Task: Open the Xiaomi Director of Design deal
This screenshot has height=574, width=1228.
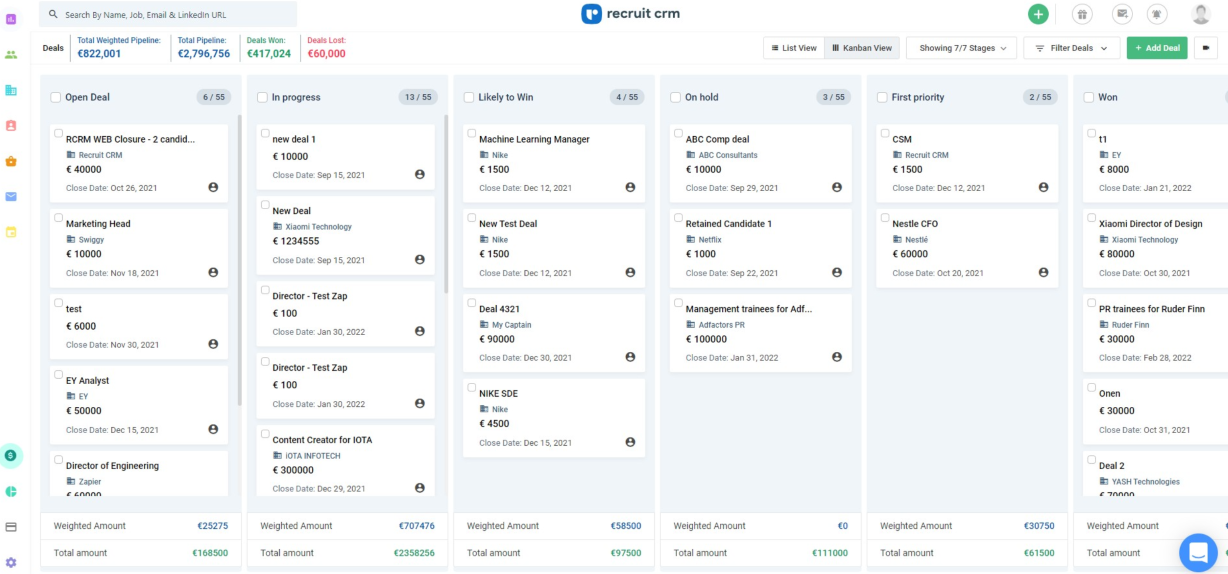Action: point(1150,224)
